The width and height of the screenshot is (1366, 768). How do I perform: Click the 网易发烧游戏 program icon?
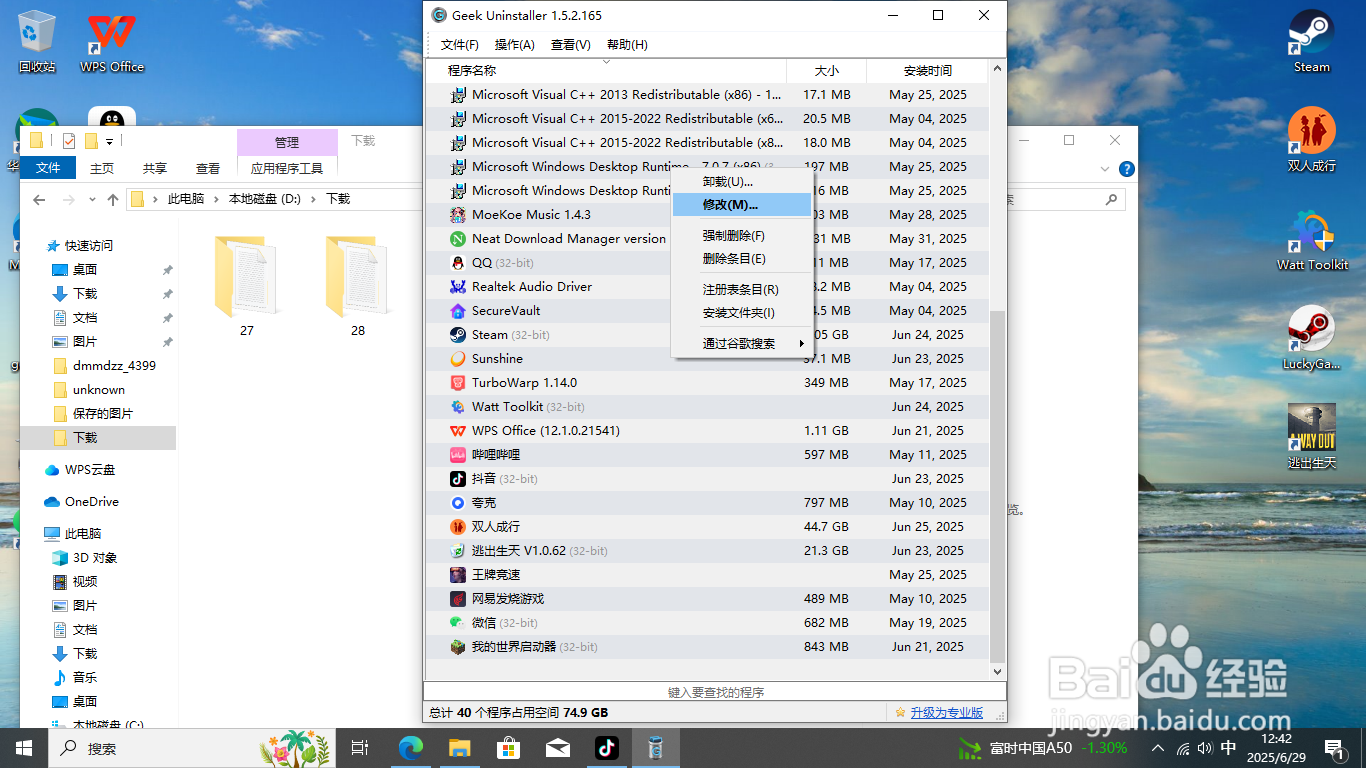[457, 599]
